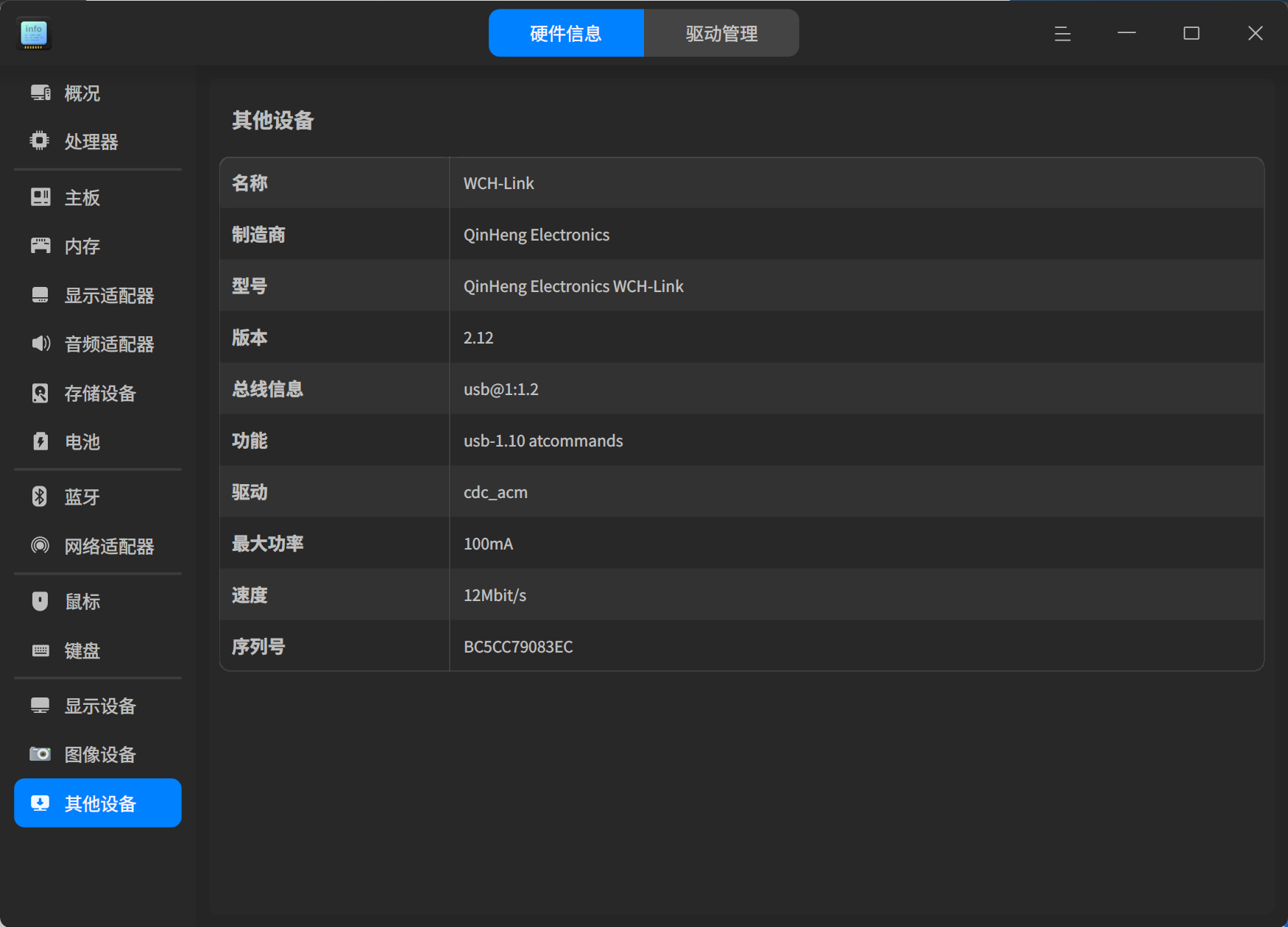This screenshot has height=927, width=1288.
Task: Click the 其他设备 page heading
Action: point(272,120)
